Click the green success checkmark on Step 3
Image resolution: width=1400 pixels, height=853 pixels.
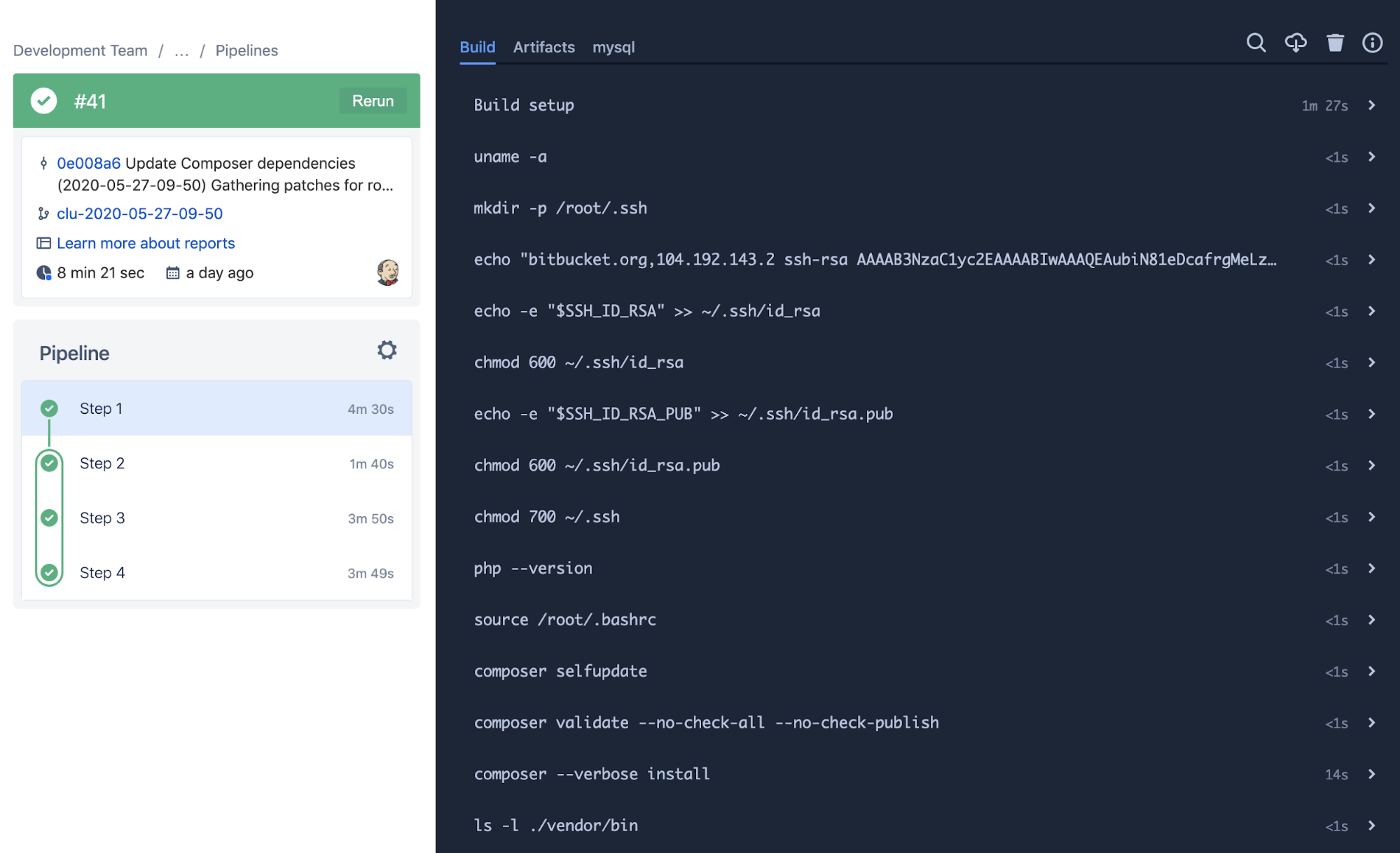click(x=49, y=518)
